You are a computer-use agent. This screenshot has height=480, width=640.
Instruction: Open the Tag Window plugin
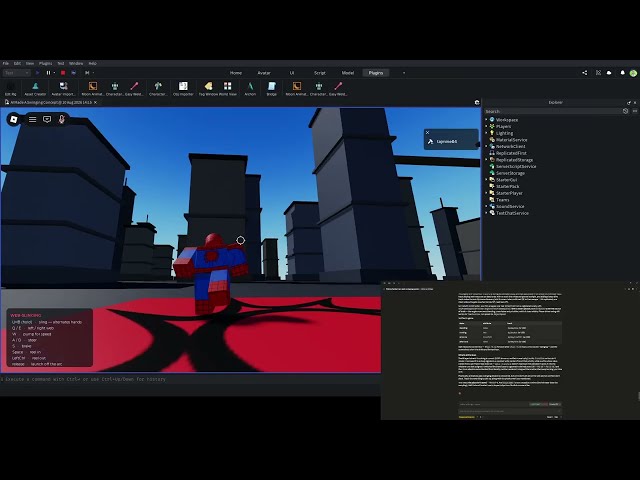click(x=208, y=88)
